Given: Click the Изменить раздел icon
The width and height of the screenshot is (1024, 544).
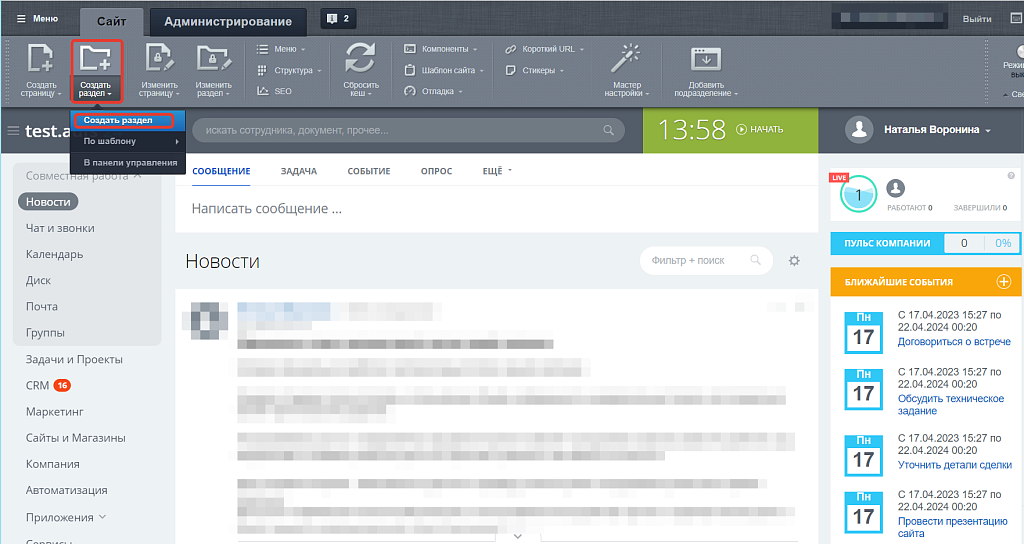Looking at the screenshot, I should point(214,58).
